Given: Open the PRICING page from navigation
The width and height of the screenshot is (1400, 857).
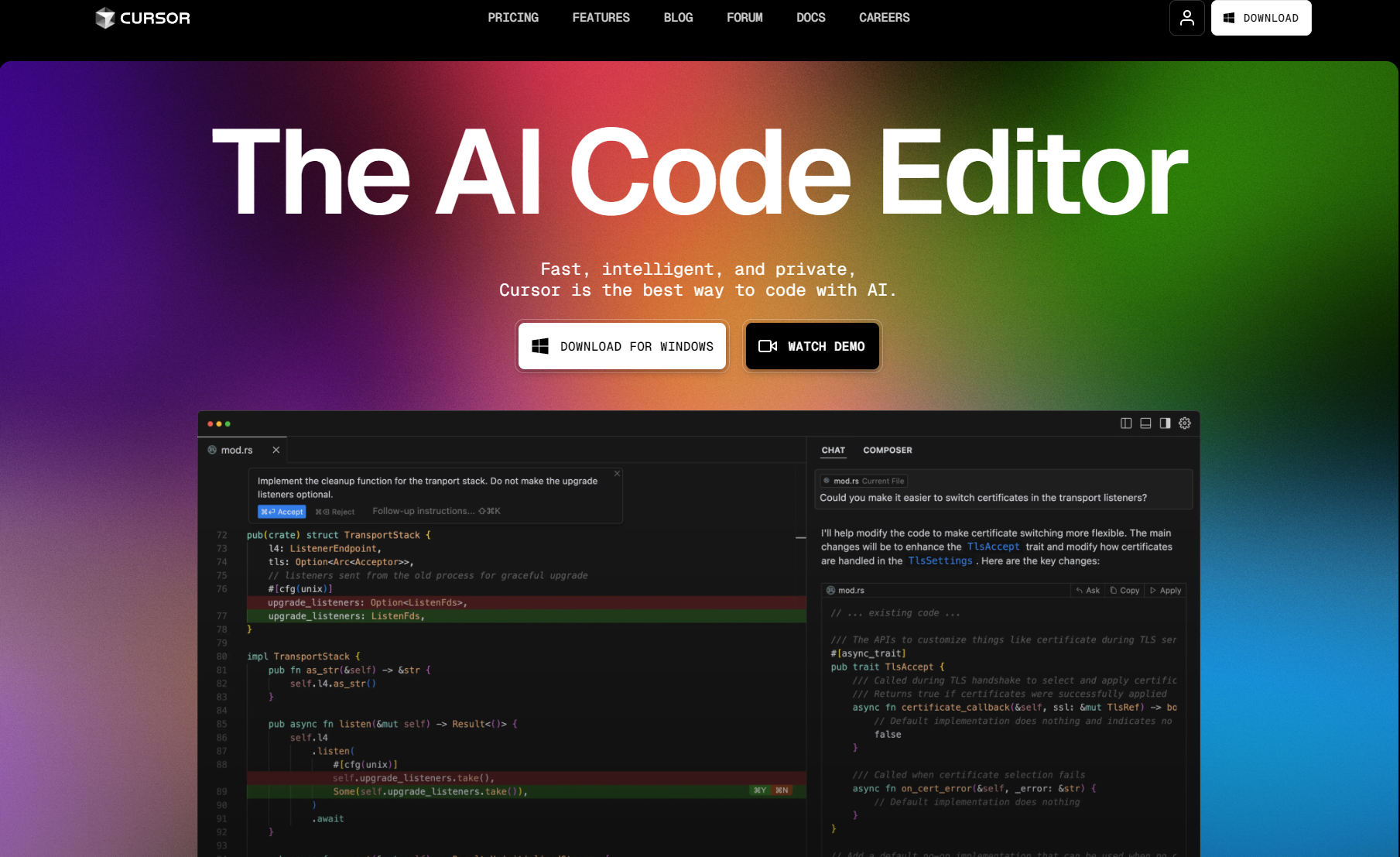Looking at the screenshot, I should [512, 18].
